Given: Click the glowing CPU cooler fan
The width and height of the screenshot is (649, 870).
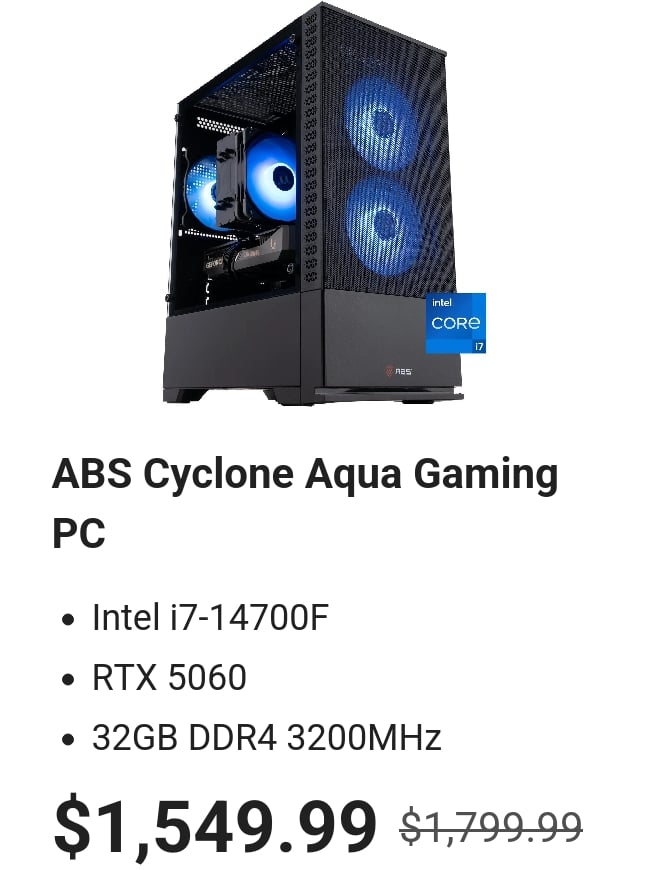Looking at the screenshot, I should (271, 178).
